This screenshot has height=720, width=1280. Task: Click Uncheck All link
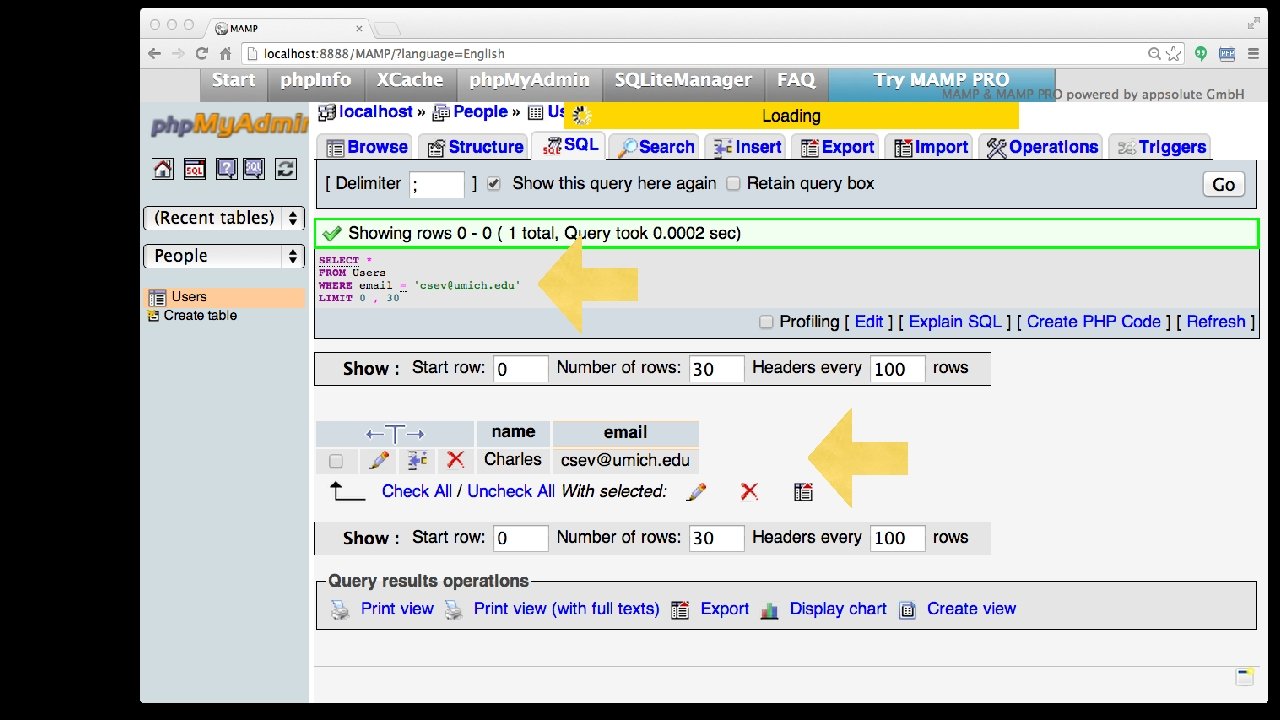click(x=511, y=491)
